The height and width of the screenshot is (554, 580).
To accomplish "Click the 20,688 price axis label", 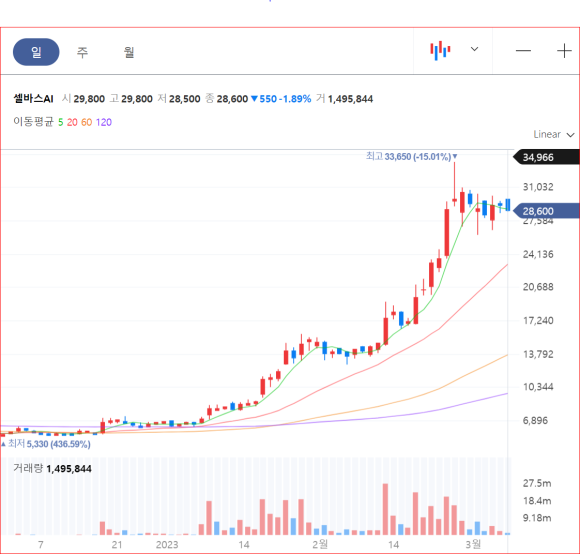I will [x=538, y=287].
